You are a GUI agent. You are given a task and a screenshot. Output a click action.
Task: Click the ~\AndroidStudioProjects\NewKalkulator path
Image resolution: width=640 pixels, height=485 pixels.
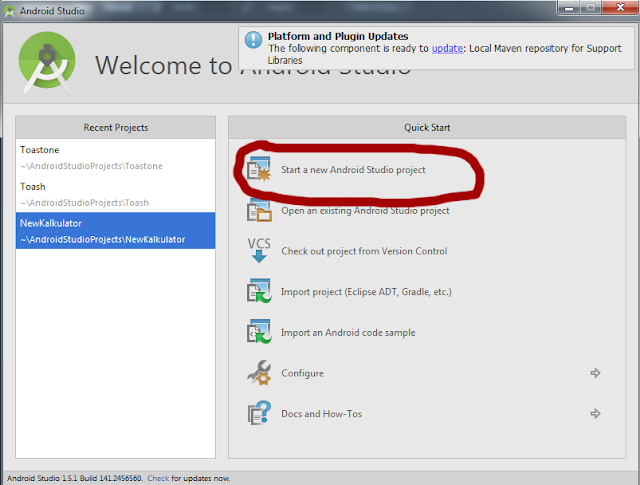[x=102, y=240]
